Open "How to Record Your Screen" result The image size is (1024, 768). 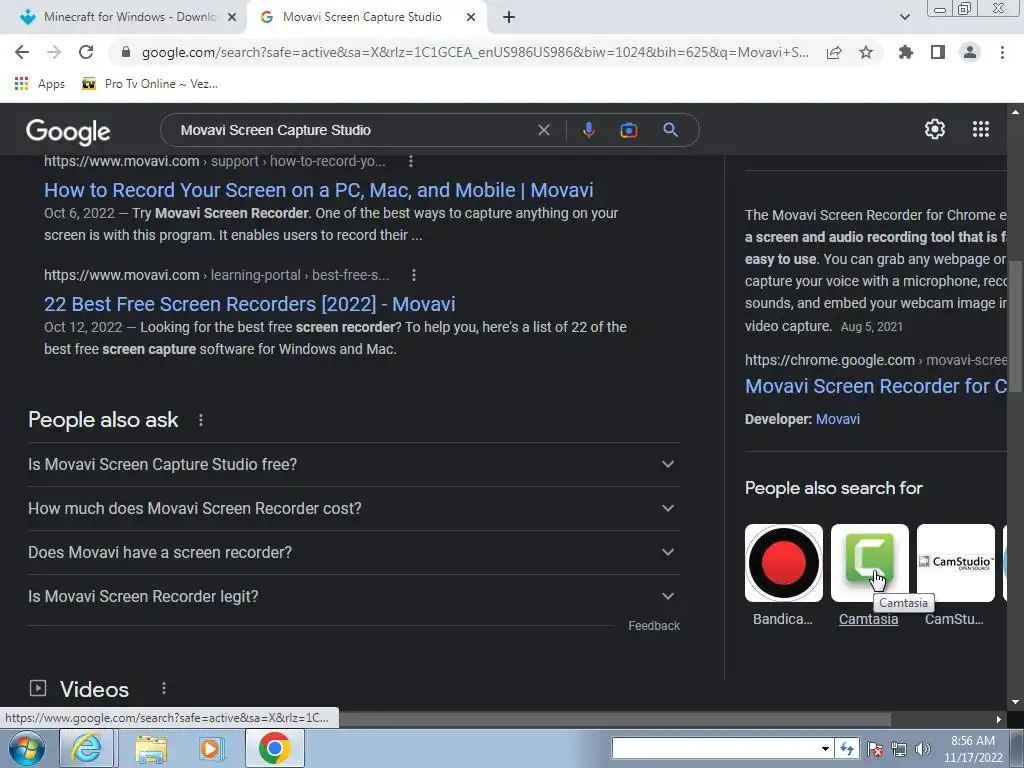click(x=319, y=190)
